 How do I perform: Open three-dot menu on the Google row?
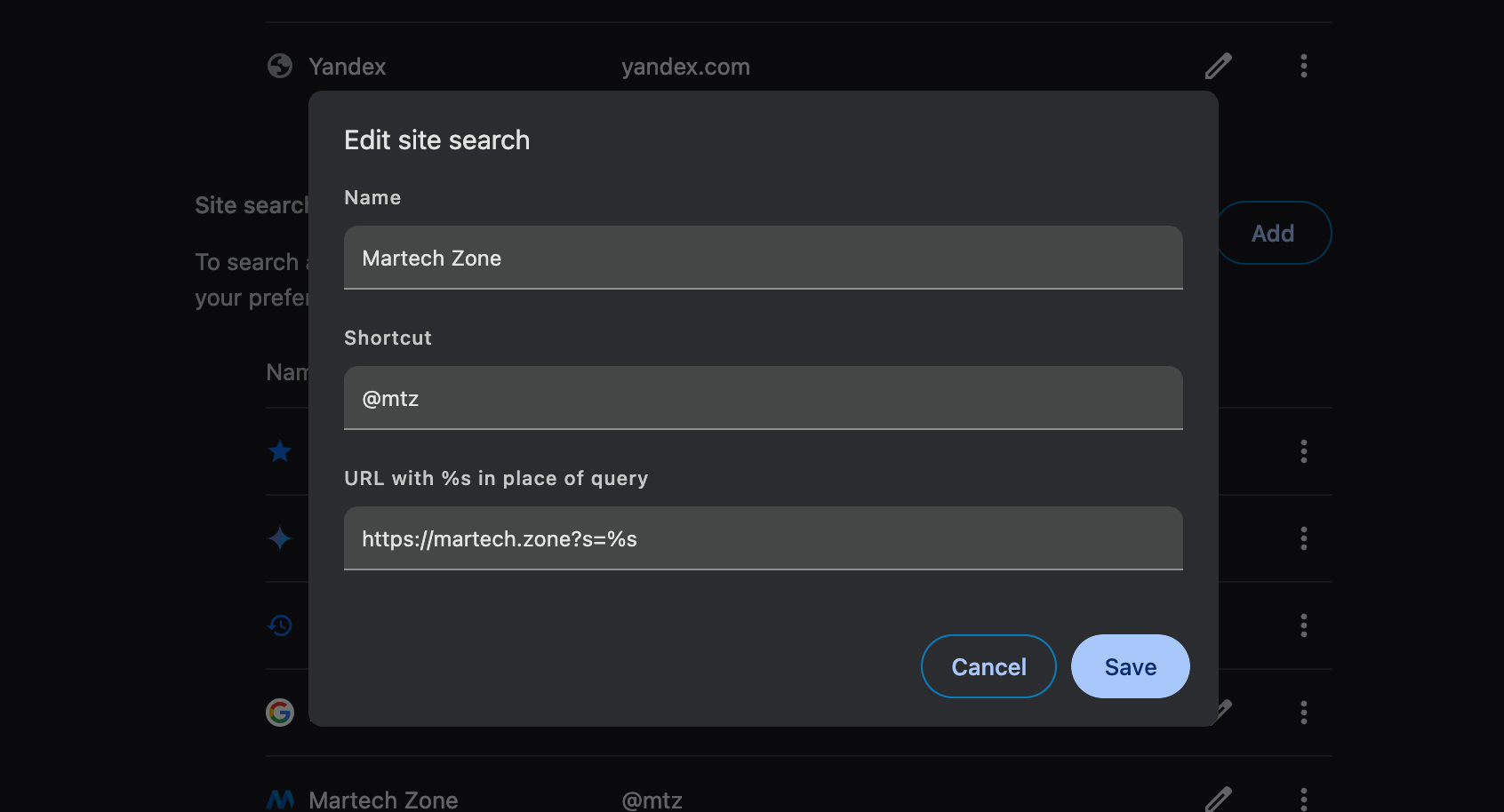coord(1303,712)
